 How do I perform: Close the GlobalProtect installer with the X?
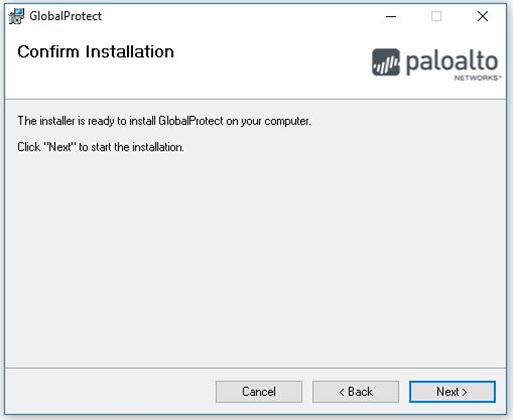tap(482, 16)
